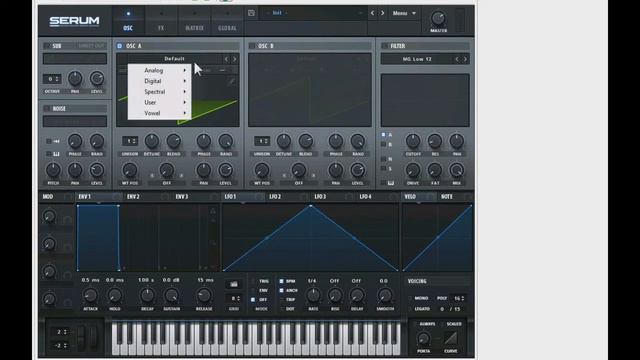Click the LFO folder icon above GRID
640x360 pixels.
point(234,284)
